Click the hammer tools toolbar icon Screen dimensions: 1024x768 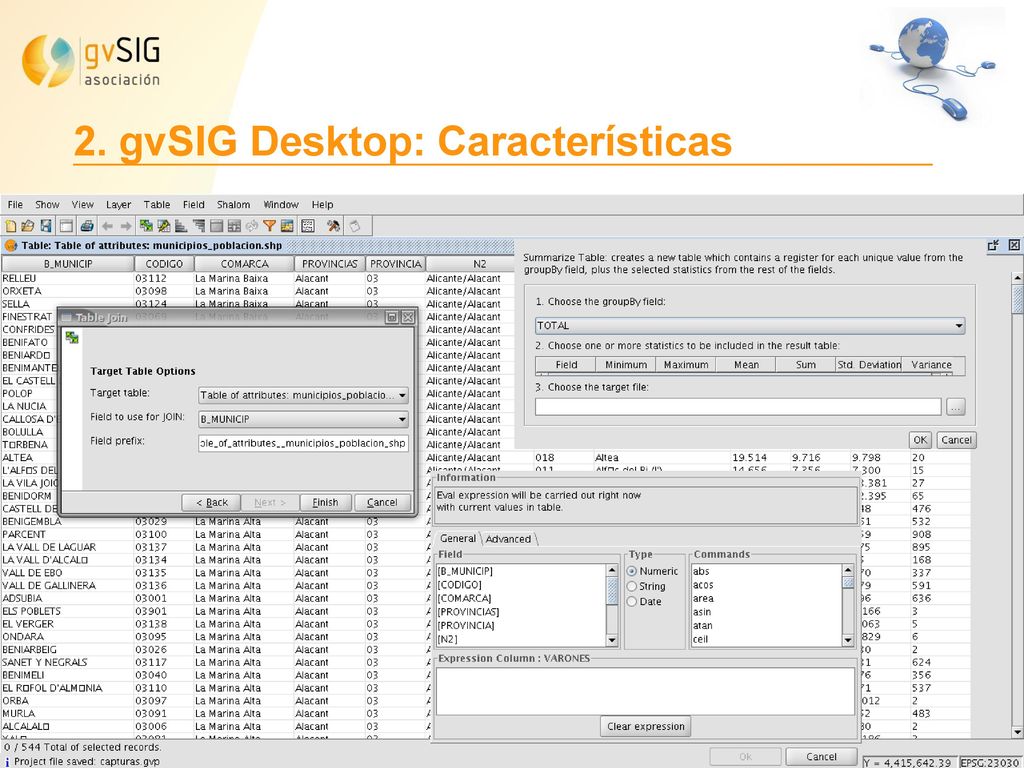333,226
